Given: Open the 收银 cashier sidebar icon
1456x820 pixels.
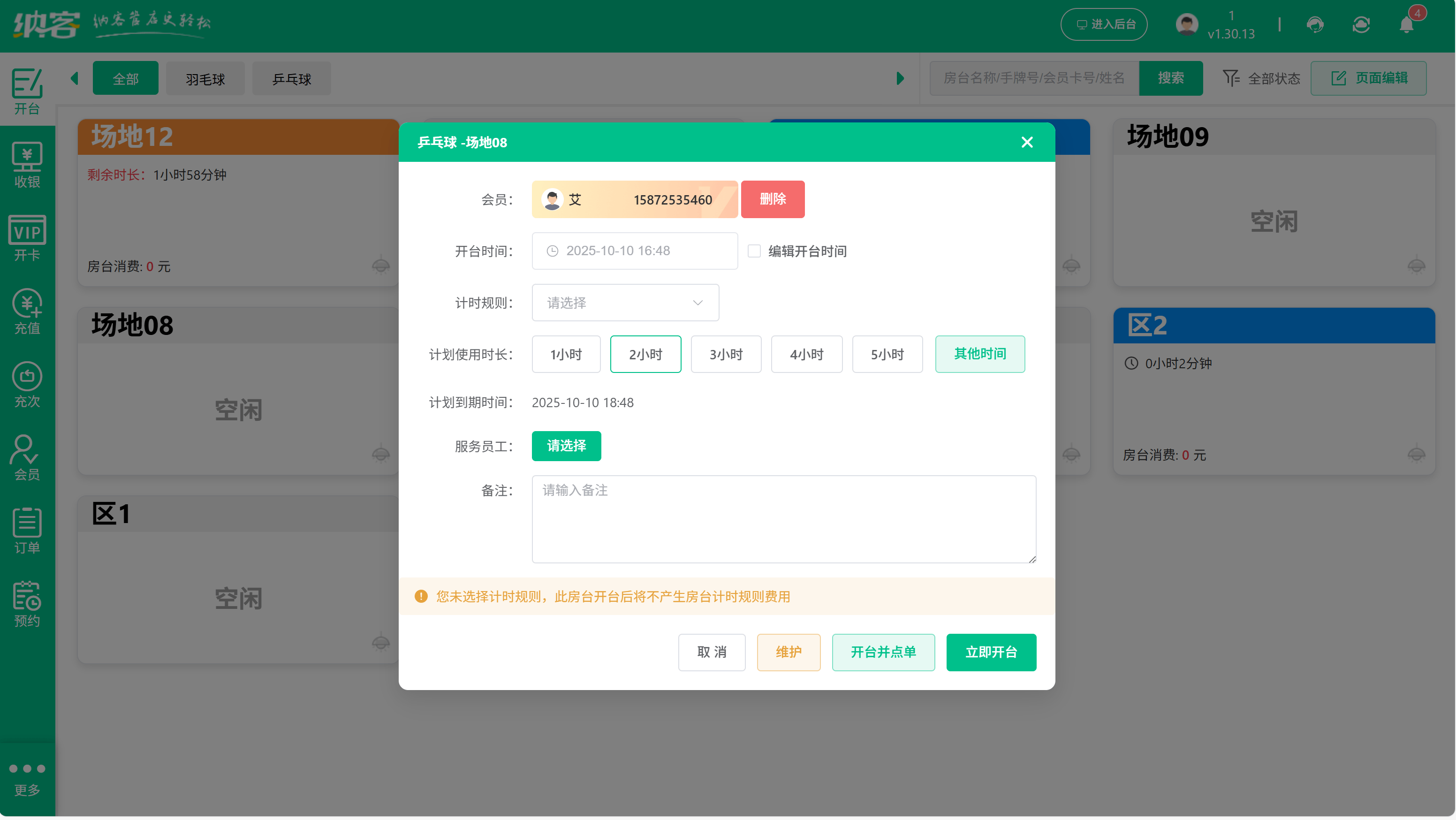Looking at the screenshot, I should pyautogui.click(x=27, y=165).
